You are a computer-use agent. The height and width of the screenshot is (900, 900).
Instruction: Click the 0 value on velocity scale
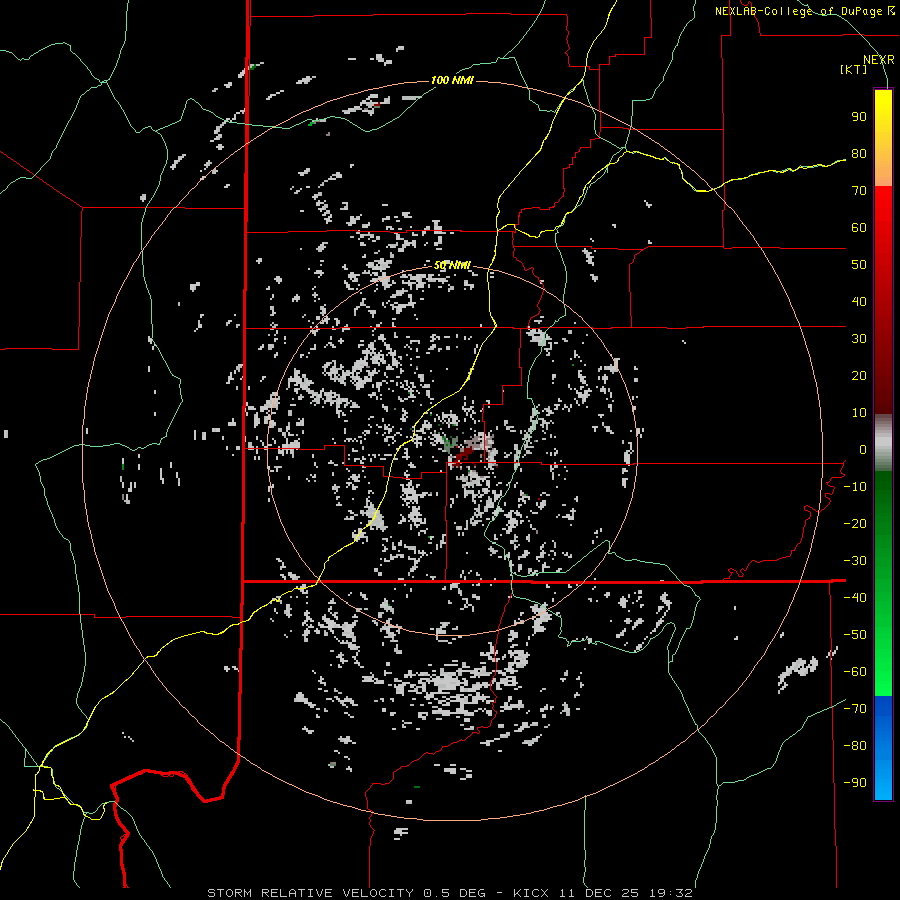pyautogui.click(x=863, y=450)
